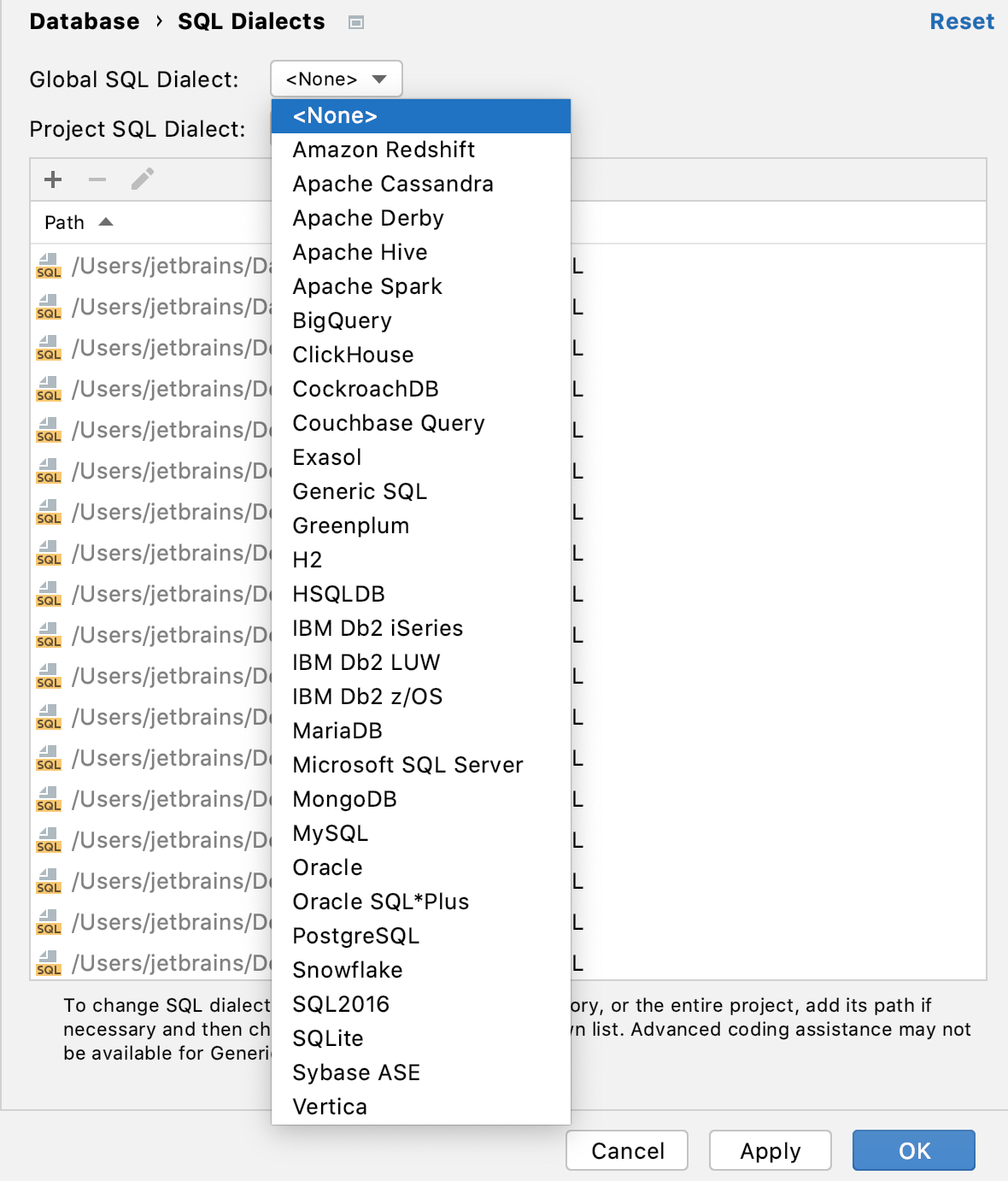1008x1181 pixels.
Task: Click the Path column header
Action: pyautogui.click(x=64, y=221)
